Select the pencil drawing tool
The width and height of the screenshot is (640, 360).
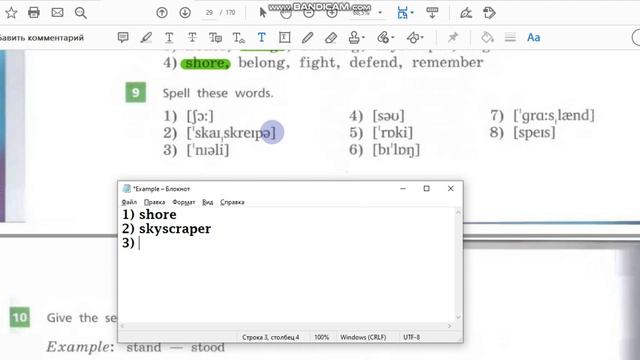tap(307, 38)
